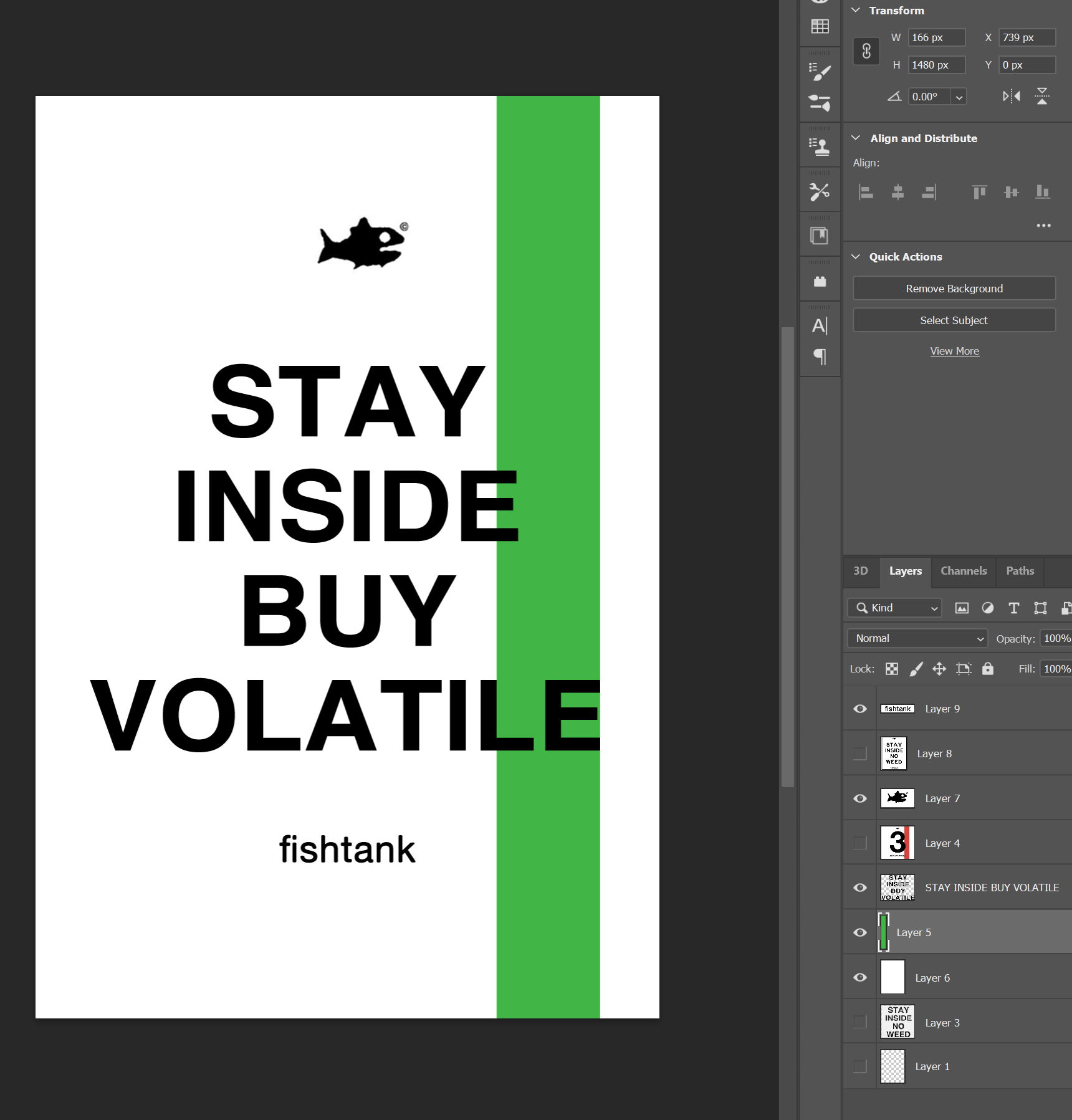Viewport: 1072px width, 1120px height.
Task: Click the Remove Background button
Action: pyautogui.click(x=954, y=289)
